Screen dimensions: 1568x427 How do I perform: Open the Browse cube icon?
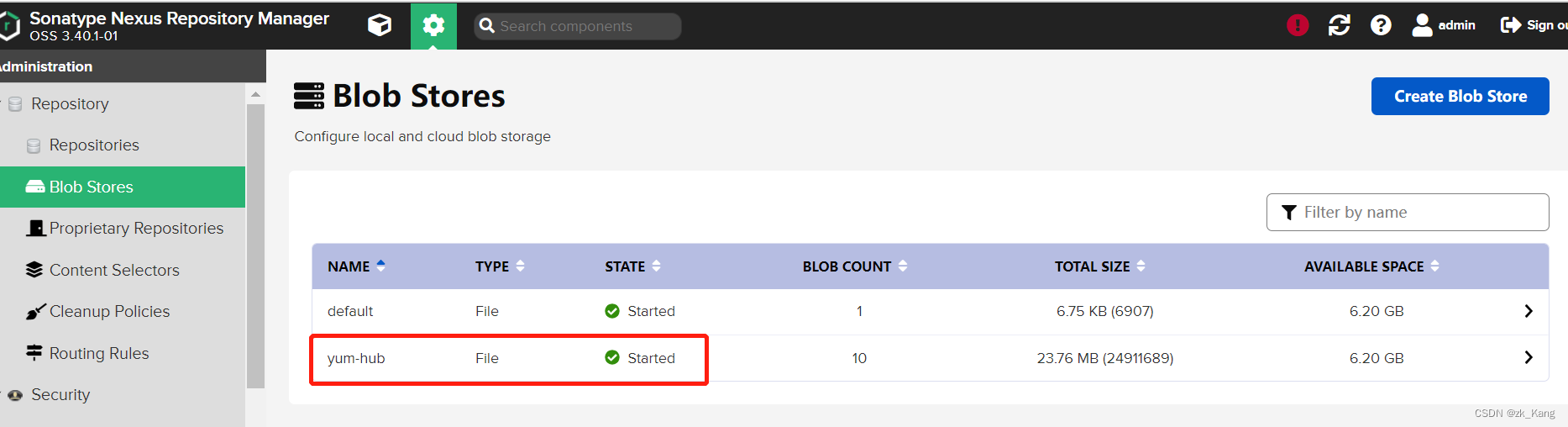tap(380, 25)
